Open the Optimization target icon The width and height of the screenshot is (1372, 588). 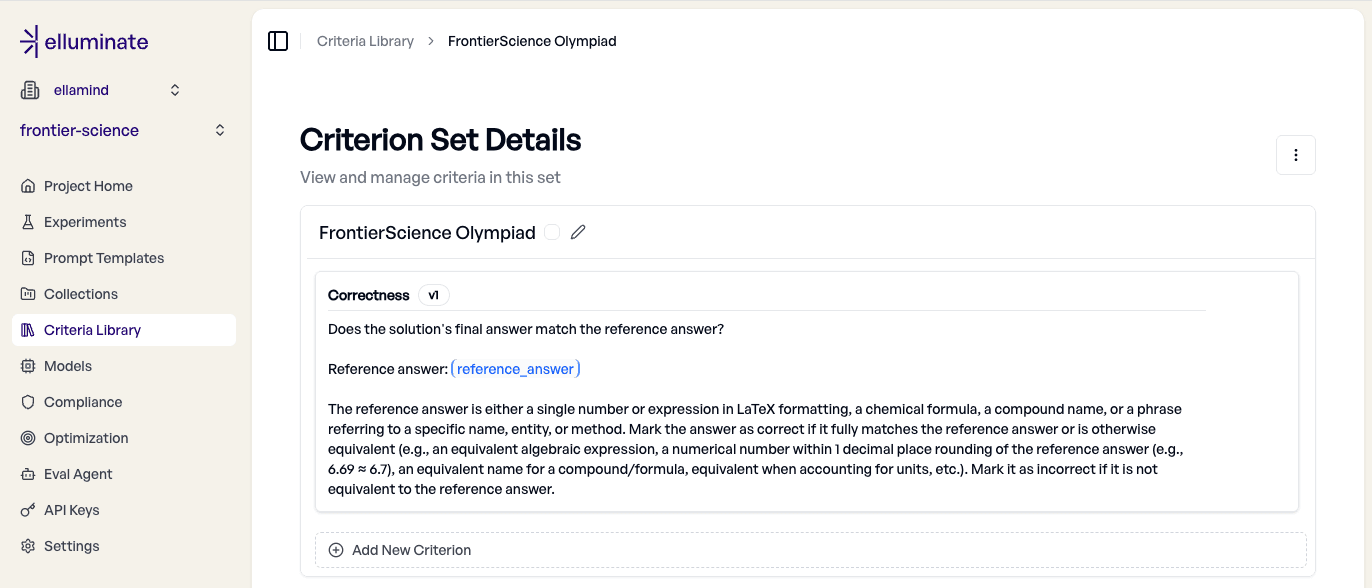[29, 437]
